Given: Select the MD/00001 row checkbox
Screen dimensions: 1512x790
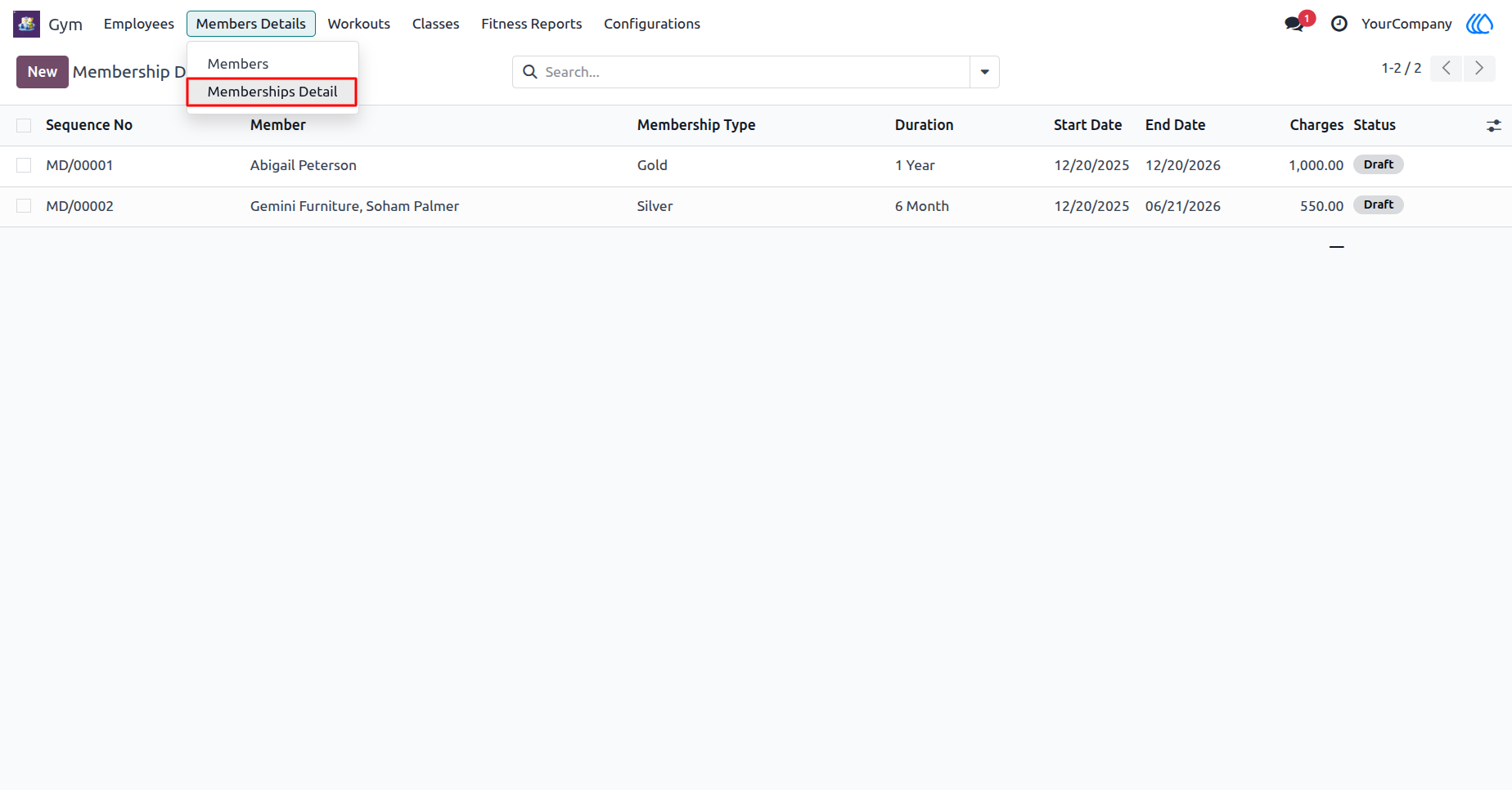Looking at the screenshot, I should [x=24, y=165].
